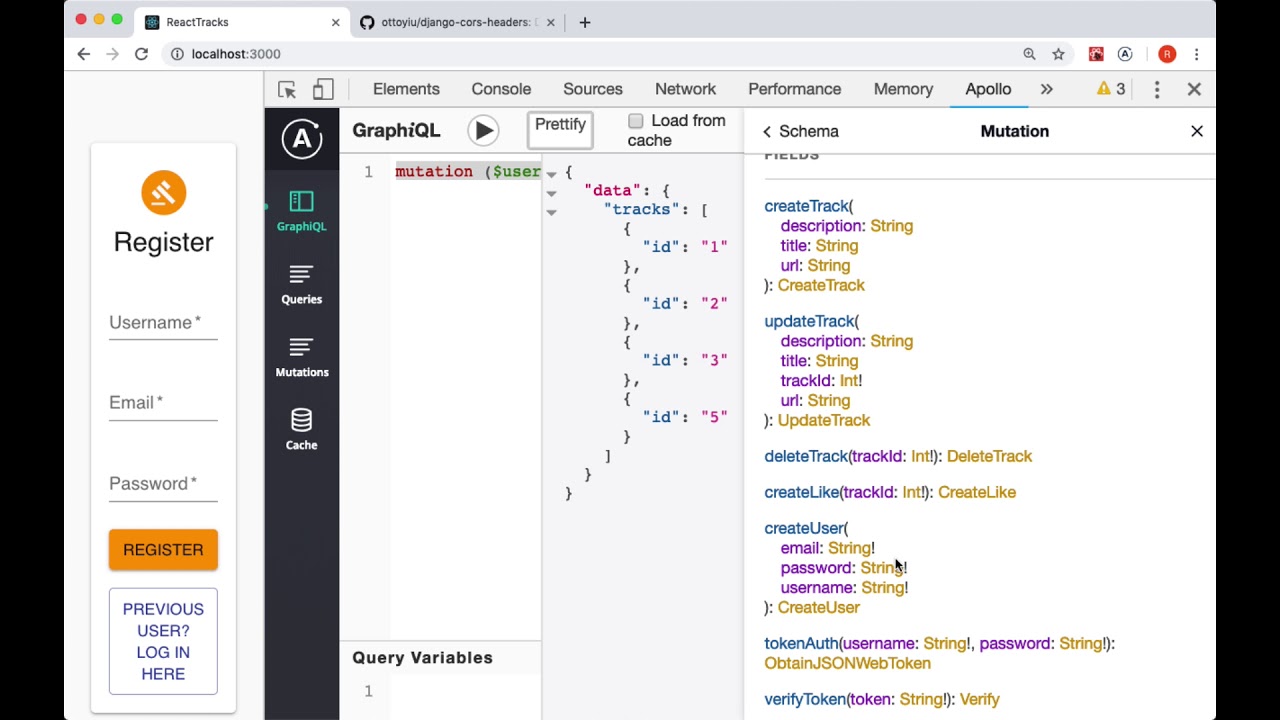Open the Queries sidebar panel
Screen dimensions: 1280x720
(x=301, y=284)
